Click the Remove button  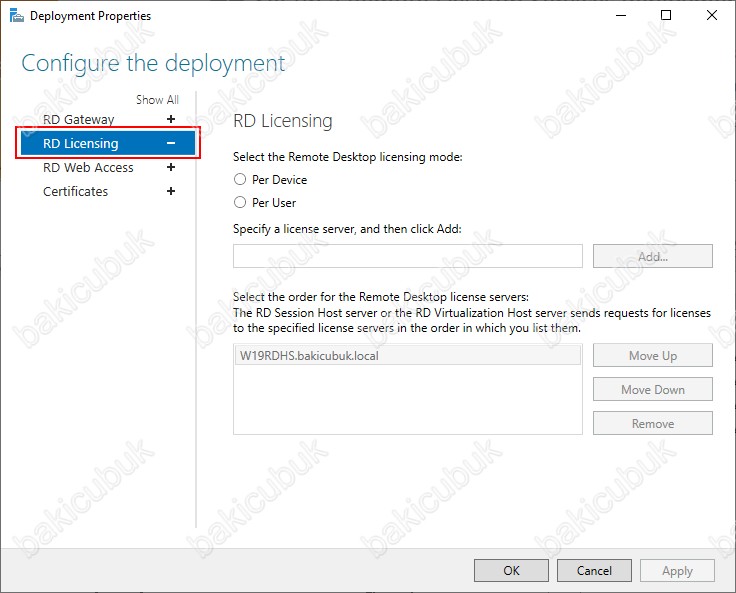652,423
